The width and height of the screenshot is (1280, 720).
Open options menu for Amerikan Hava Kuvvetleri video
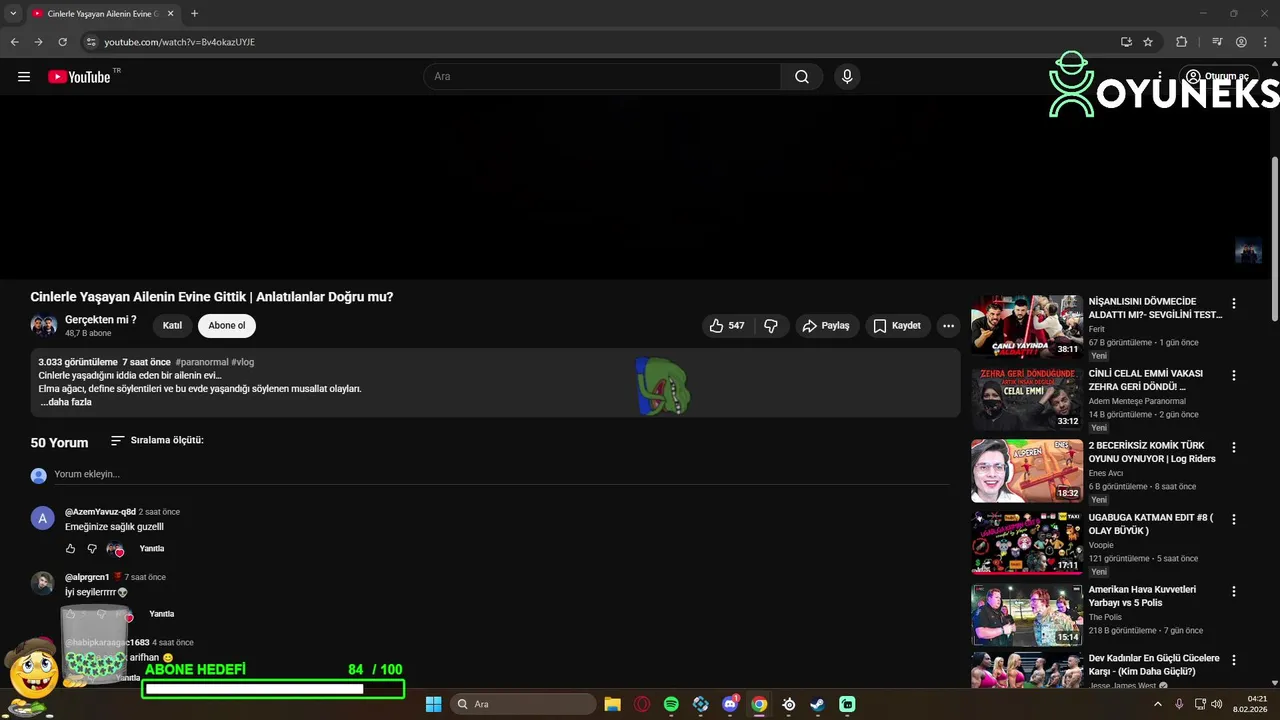click(1233, 592)
